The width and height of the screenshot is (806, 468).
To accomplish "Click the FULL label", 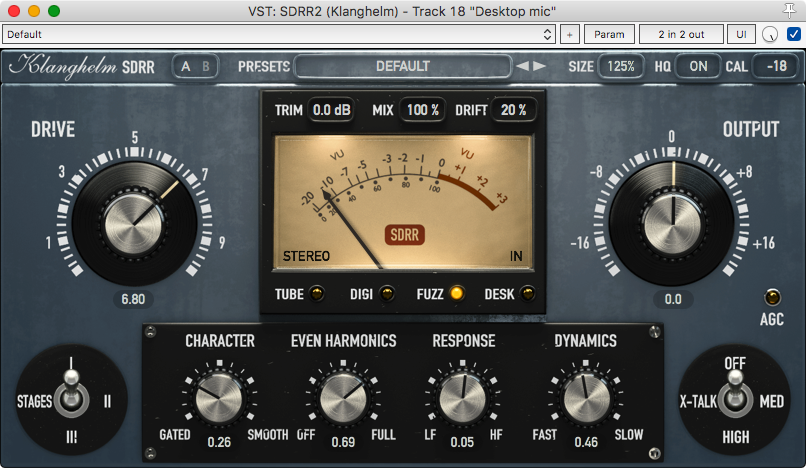I will pos(383,435).
